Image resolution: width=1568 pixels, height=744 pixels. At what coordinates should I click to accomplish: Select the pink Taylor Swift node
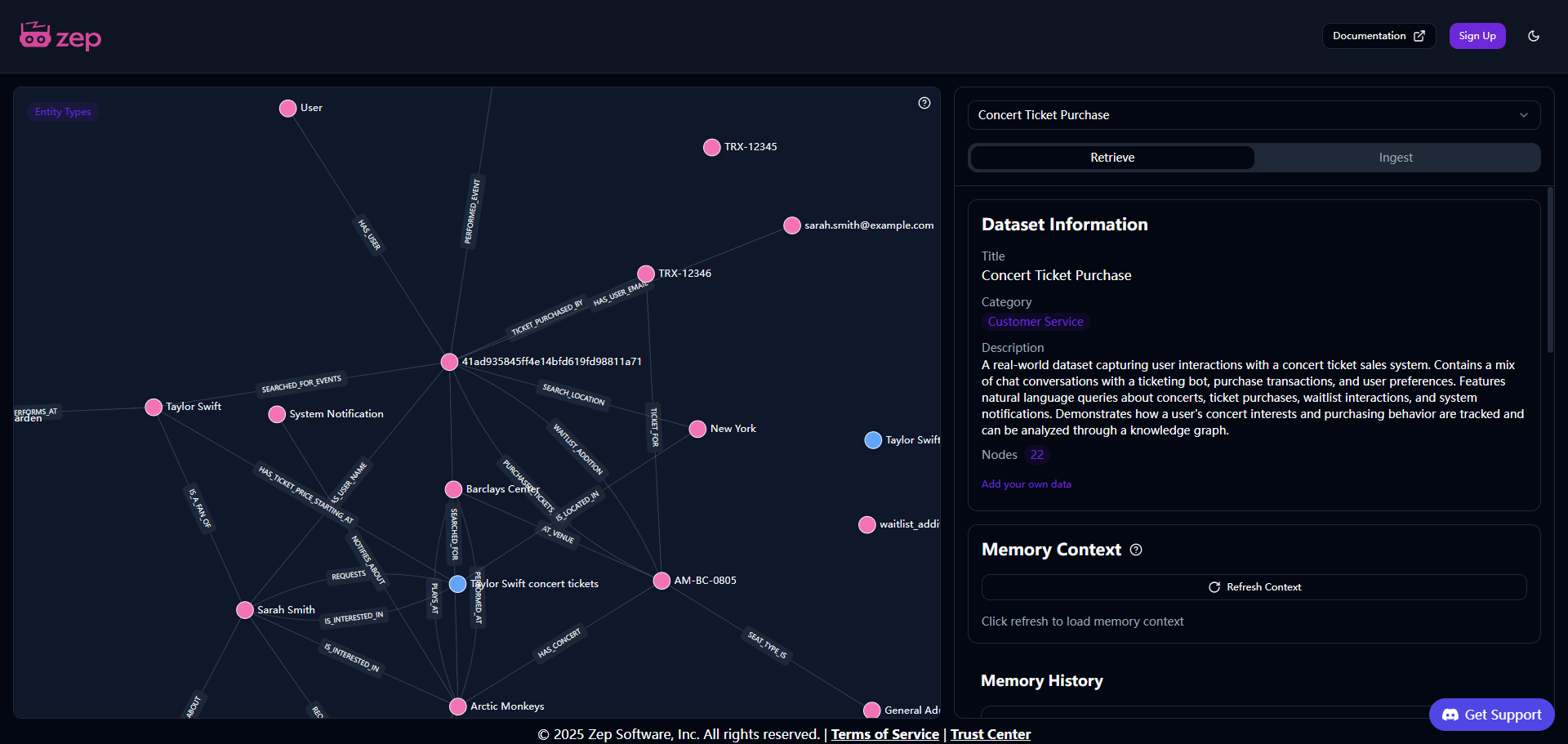pos(154,407)
